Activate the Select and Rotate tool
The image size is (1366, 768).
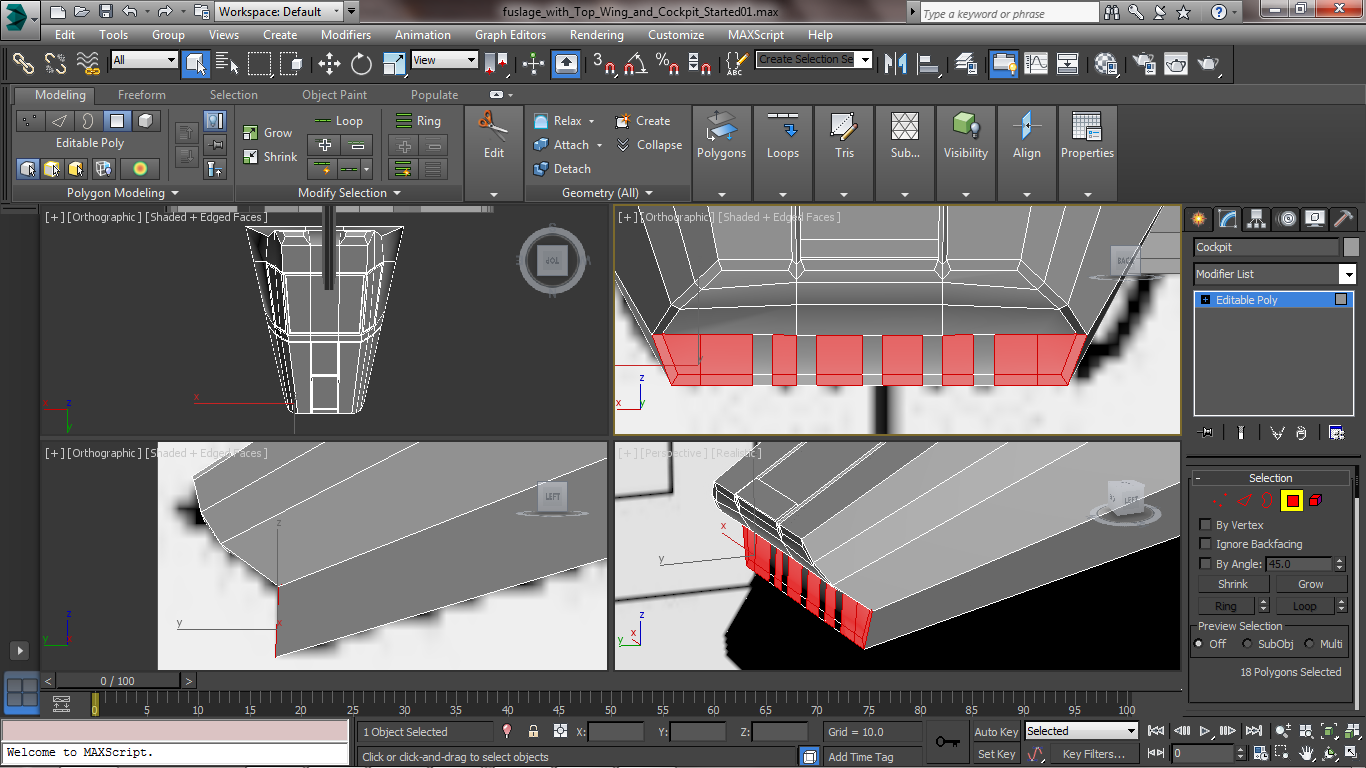pyautogui.click(x=360, y=63)
